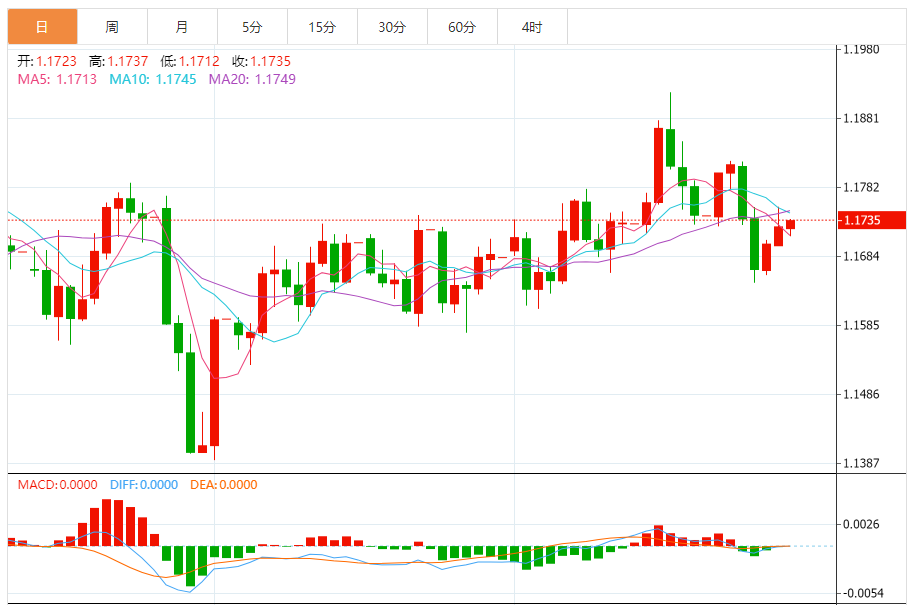Click the DIFF:0.0000 label
The height and width of the screenshot is (605, 914).
(x=143, y=485)
